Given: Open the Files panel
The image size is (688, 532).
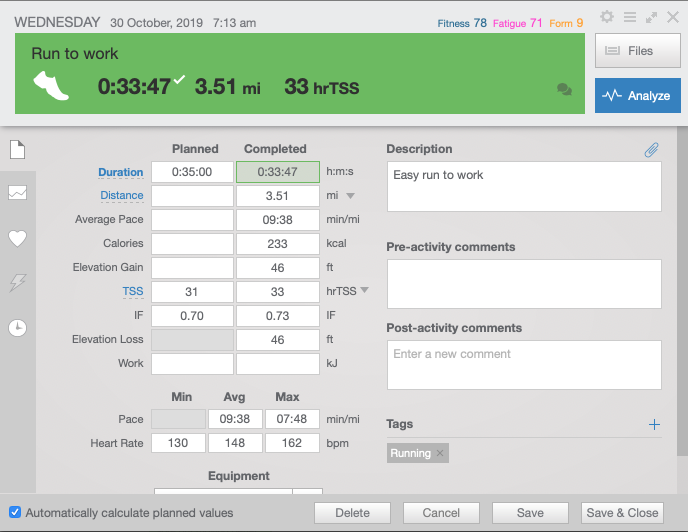Looking at the screenshot, I should pos(638,50).
